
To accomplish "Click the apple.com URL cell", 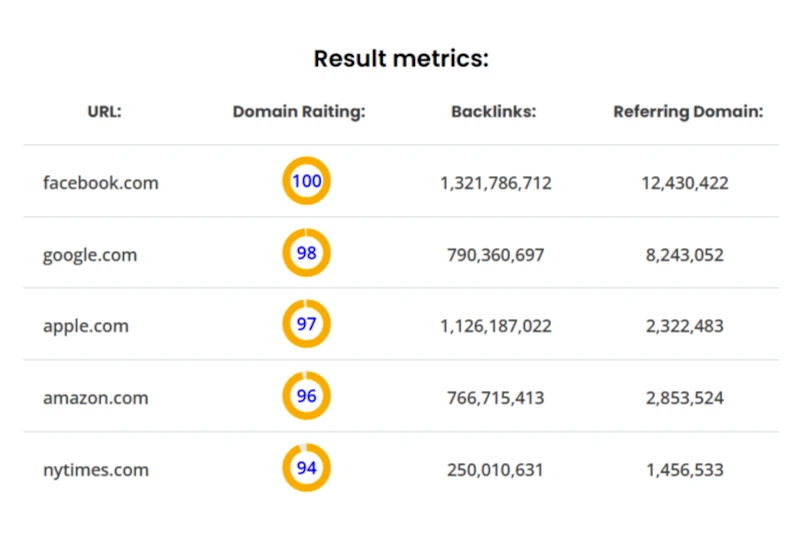I will coord(86,326).
